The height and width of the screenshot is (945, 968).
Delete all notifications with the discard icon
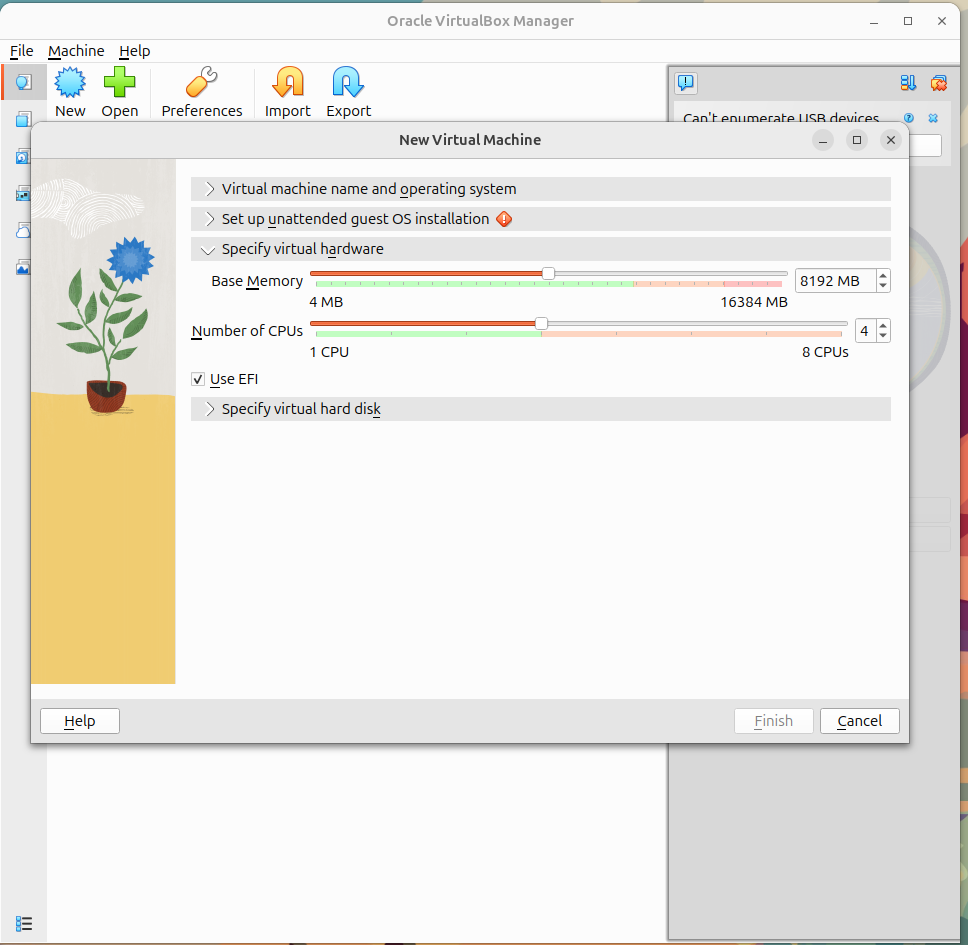click(939, 83)
